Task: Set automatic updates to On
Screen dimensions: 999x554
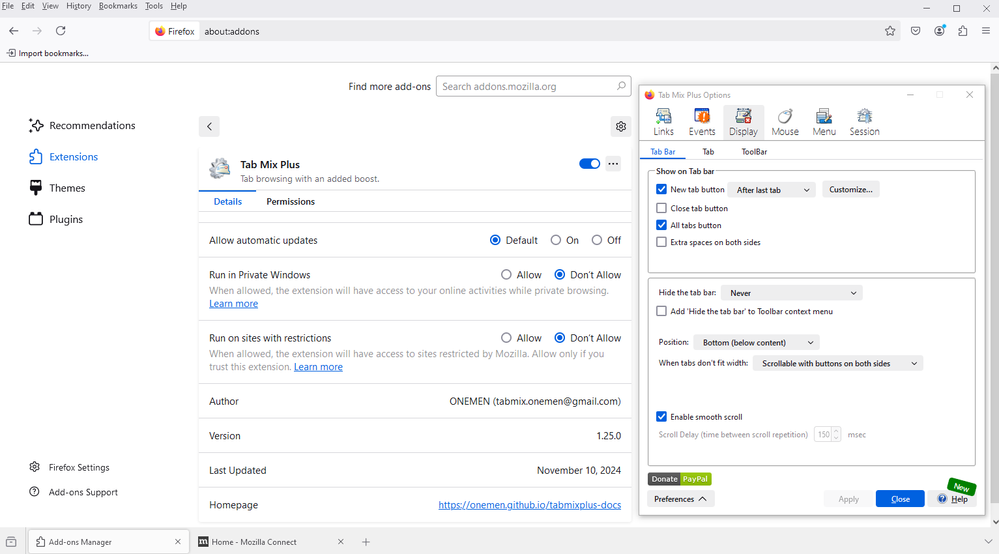Action: tap(556, 240)
